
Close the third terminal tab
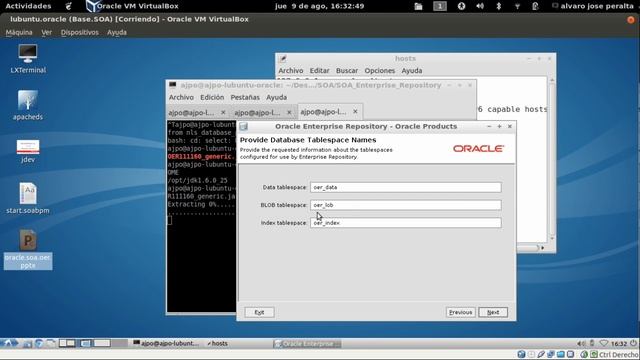pos(355,111)
